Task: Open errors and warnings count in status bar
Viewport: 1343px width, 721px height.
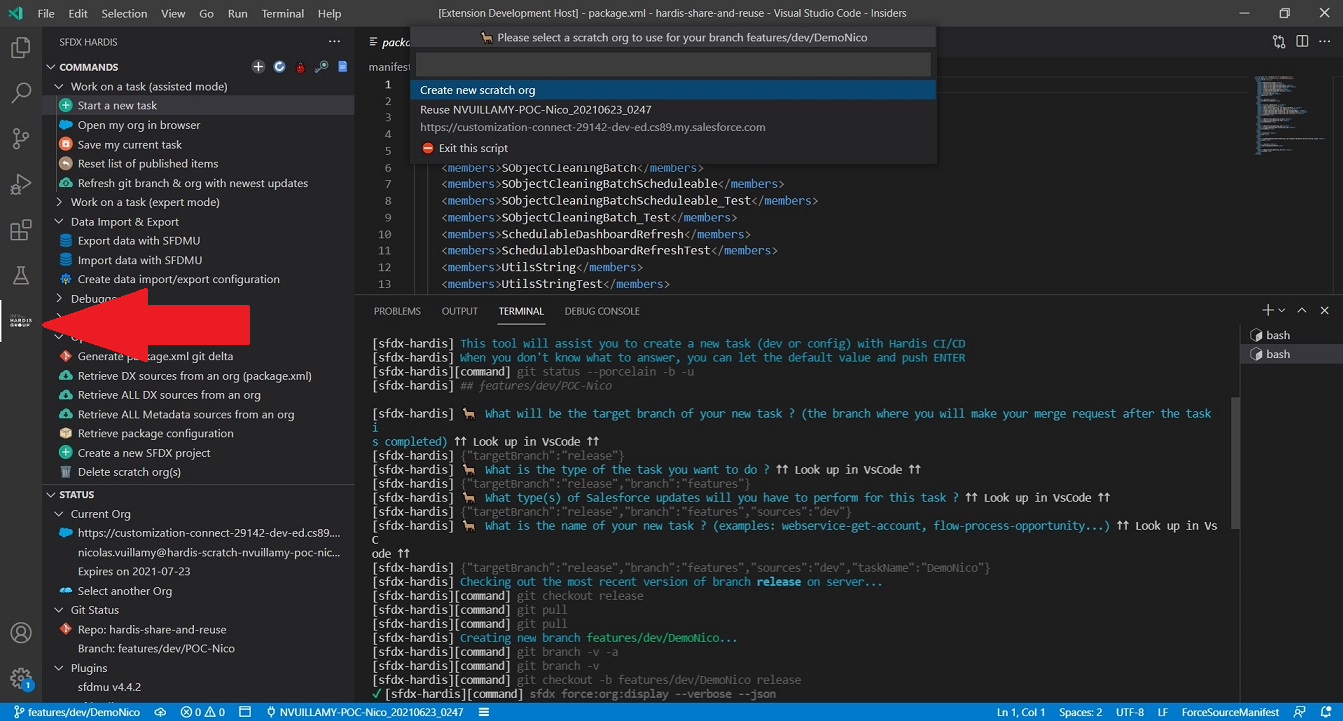Action: (x=202, y=712)
